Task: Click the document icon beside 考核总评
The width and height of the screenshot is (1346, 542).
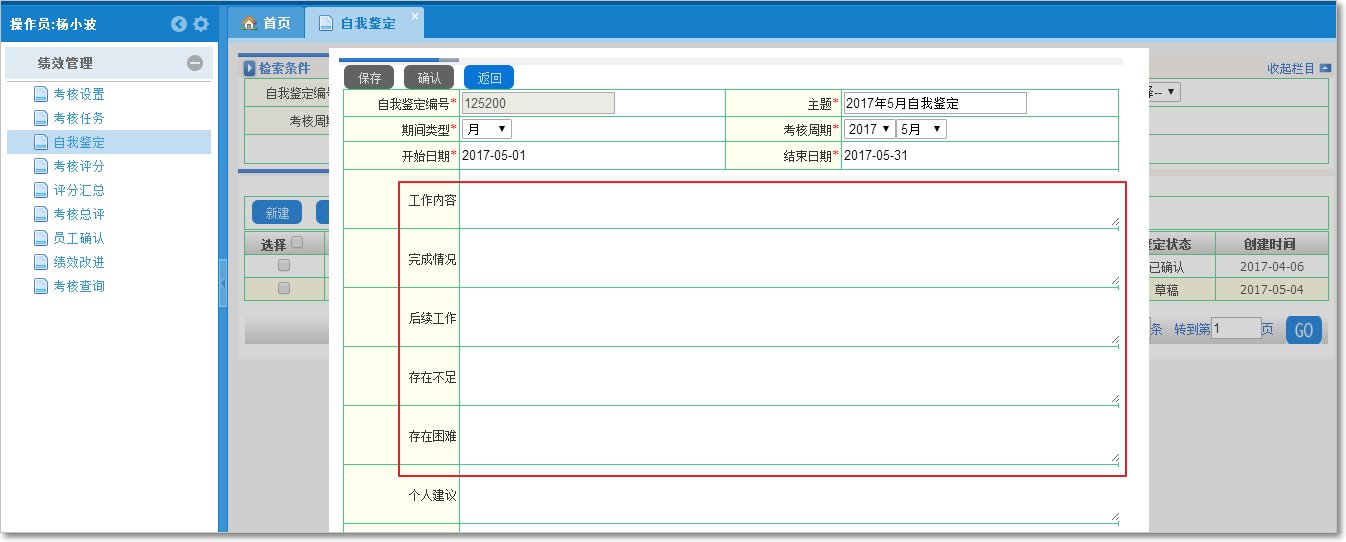Action: 41,215
